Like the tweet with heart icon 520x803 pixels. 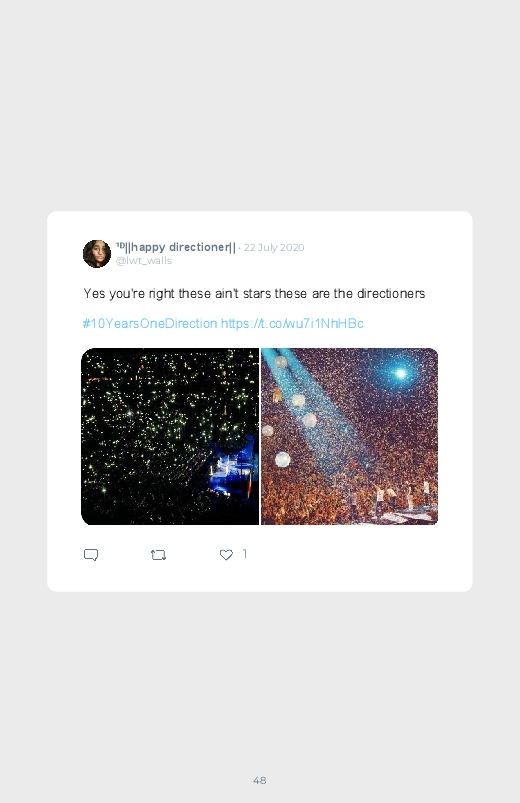[226, 555]
